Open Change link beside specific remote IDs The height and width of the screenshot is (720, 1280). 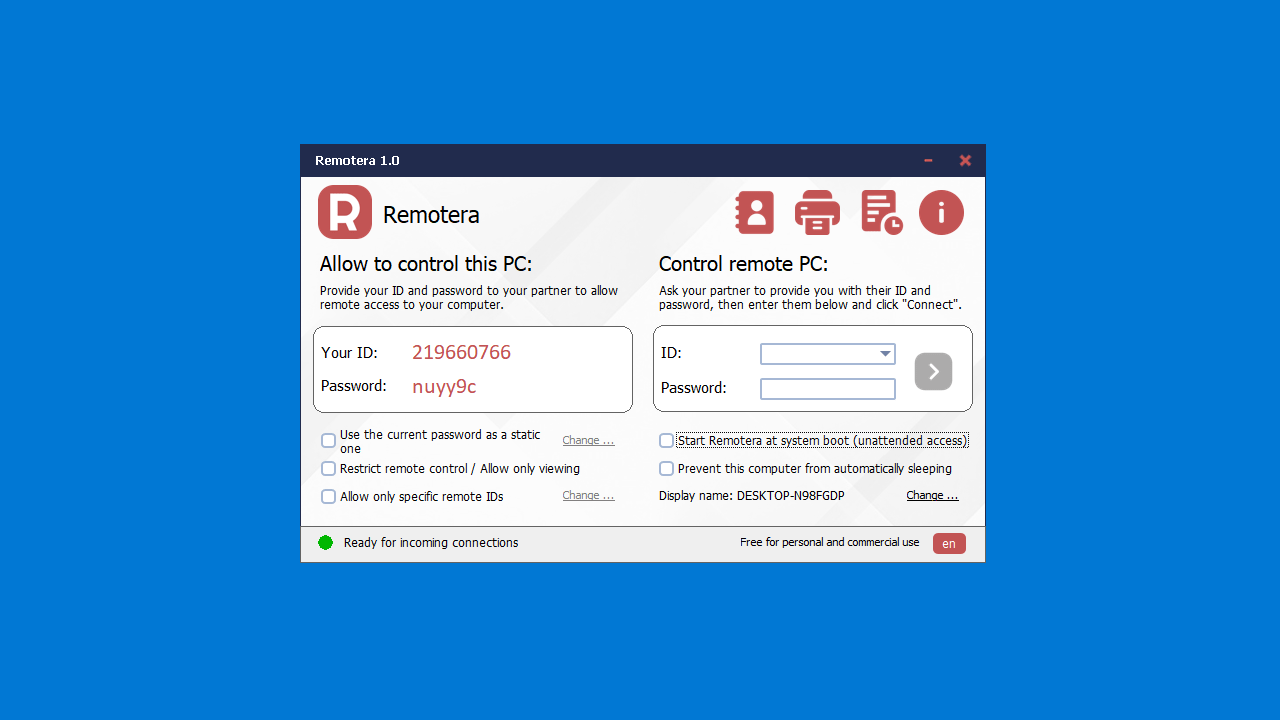click(588, 495)
